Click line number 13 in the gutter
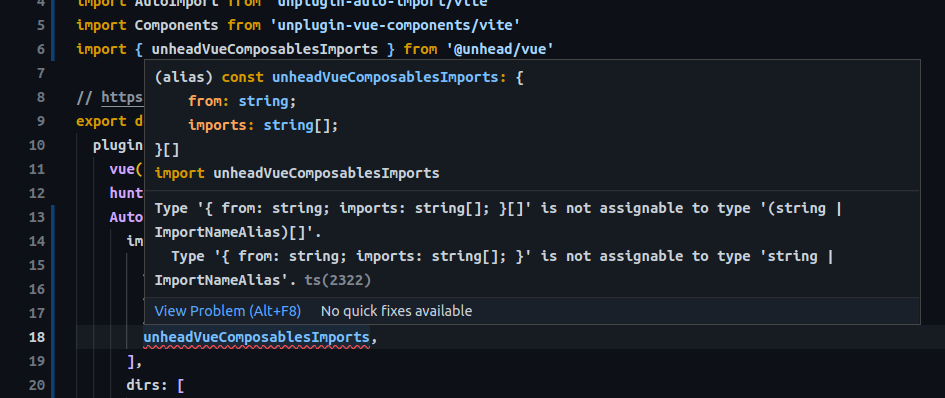This screenshot has height=398, width=945. pyautogui.click(x=37, y=217)
